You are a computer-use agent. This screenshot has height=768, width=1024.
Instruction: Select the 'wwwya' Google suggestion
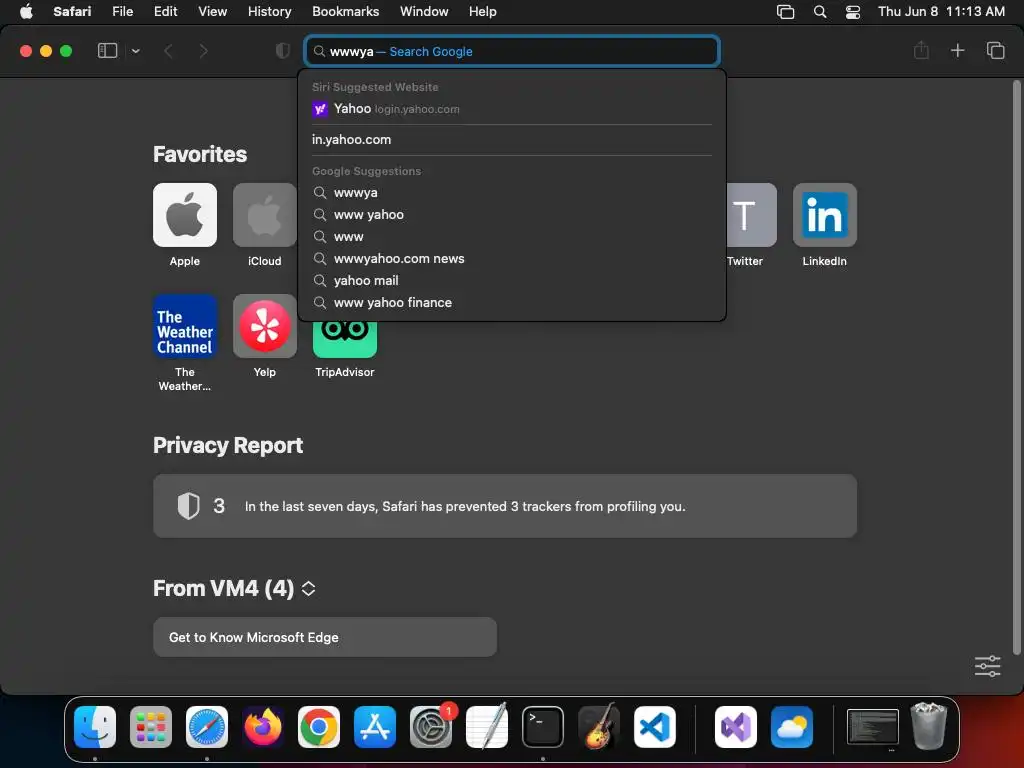512,193
